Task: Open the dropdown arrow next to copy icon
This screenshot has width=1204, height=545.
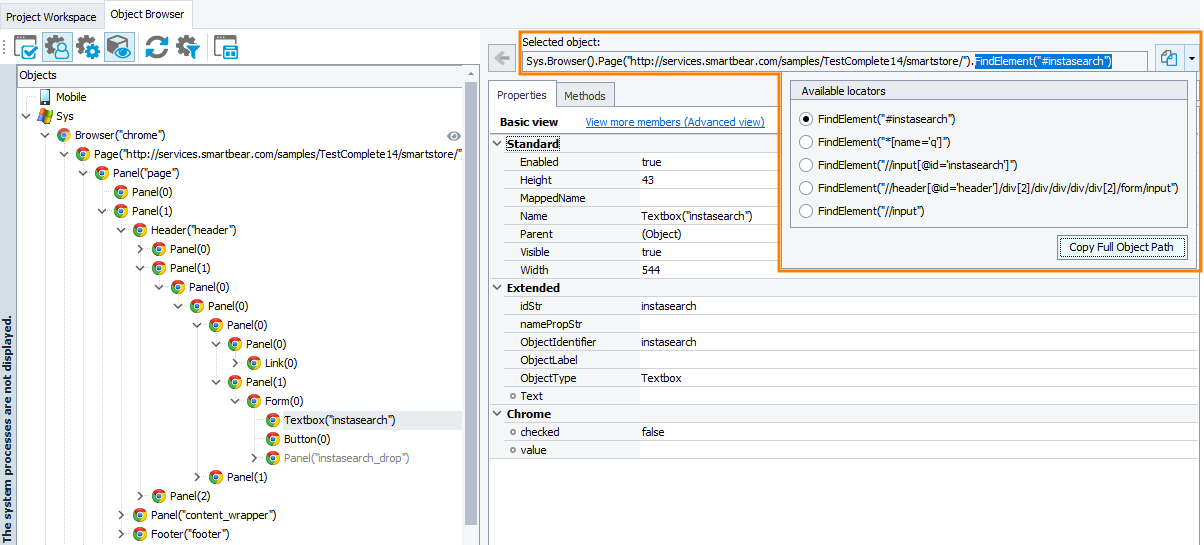Action: (x=1191, y=59)
